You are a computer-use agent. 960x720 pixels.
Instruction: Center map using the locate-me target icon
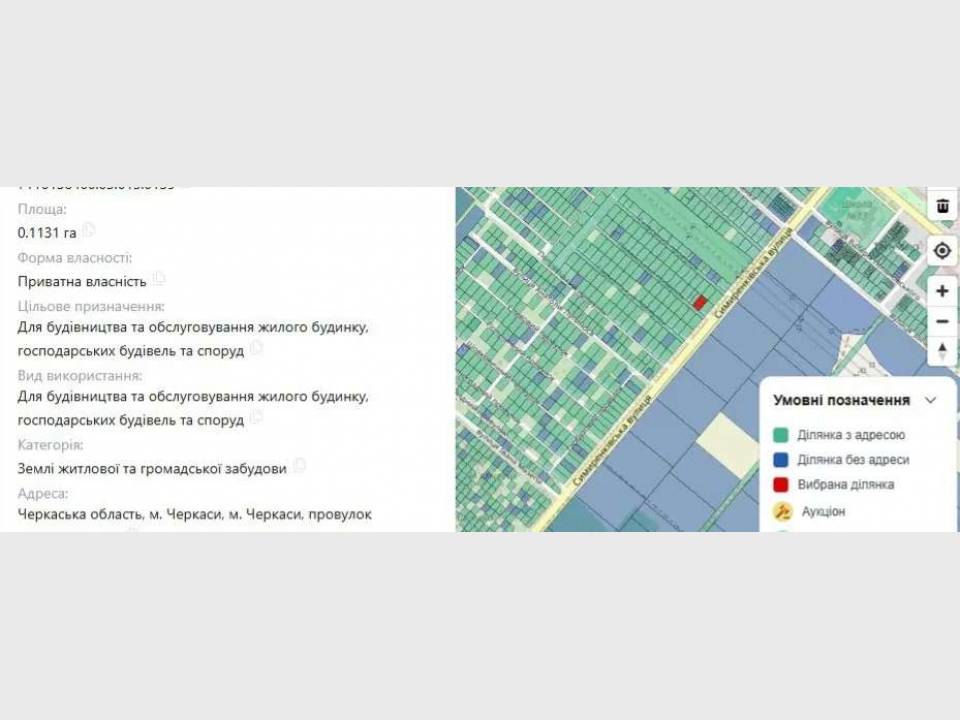[942, 251]
